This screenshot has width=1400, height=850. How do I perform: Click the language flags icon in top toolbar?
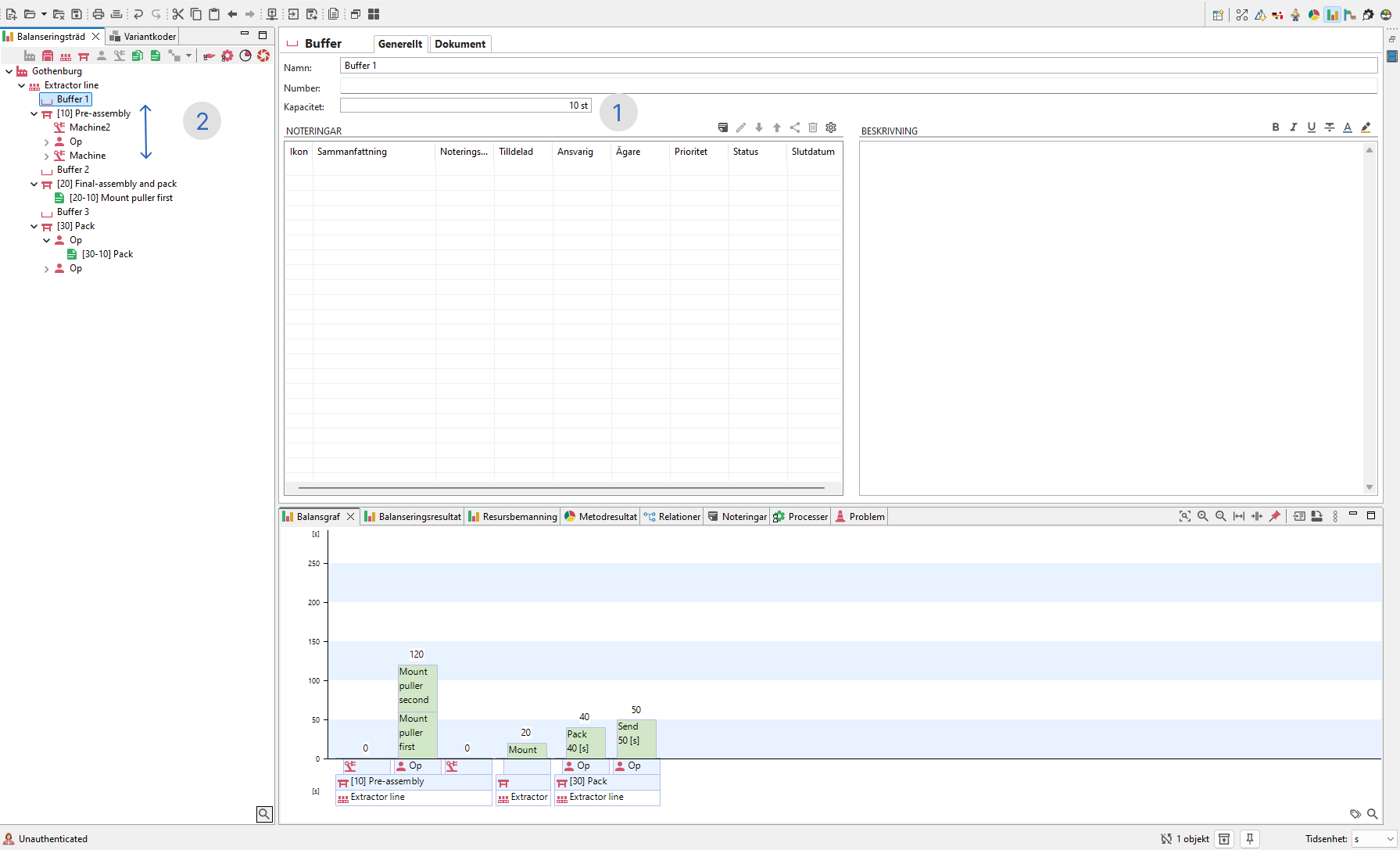click(1277, 15)
